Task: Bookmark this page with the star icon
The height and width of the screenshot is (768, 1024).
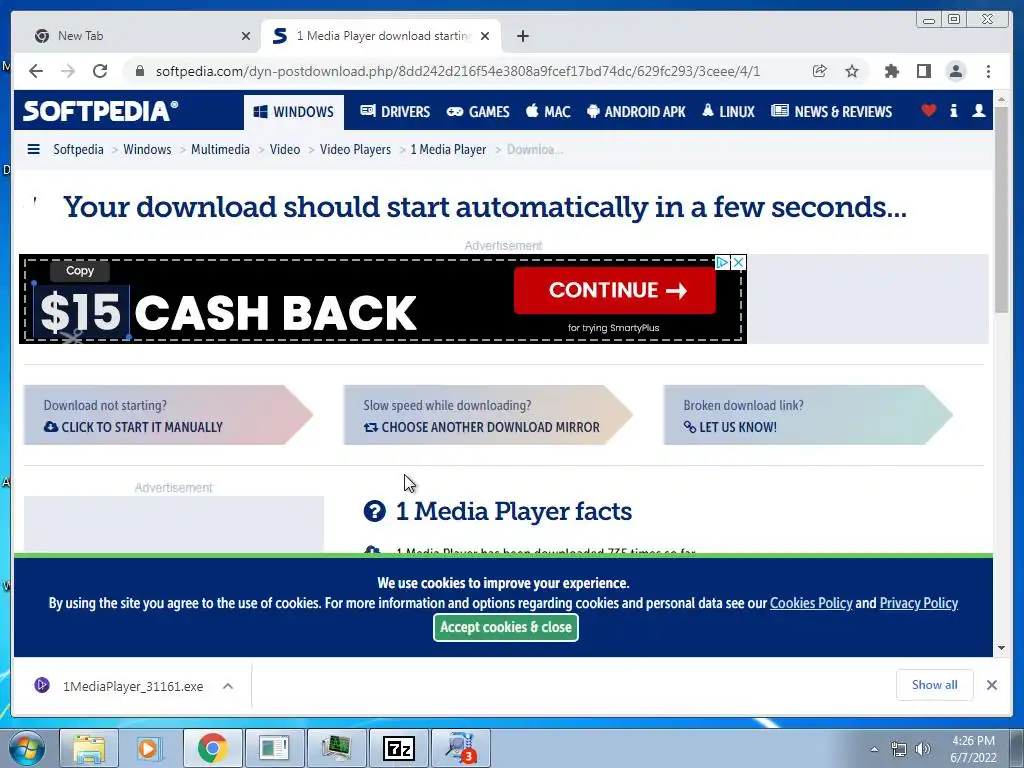Action: [x=852, y=71]
